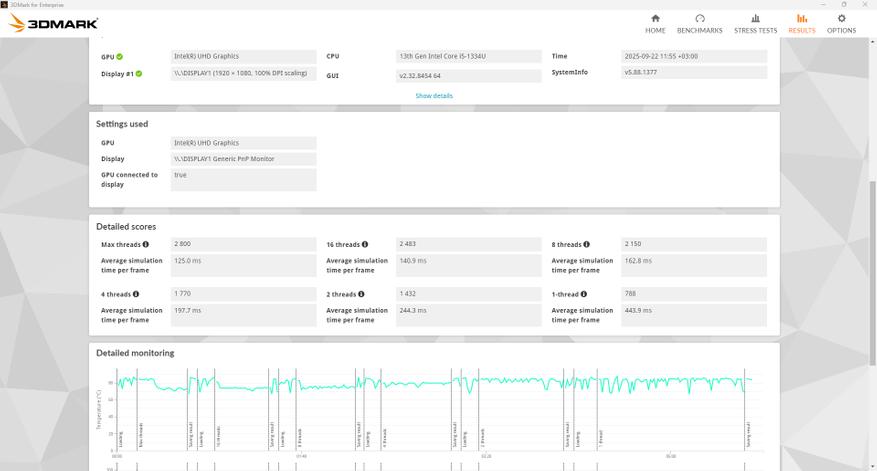Click the Time value 2025-09-22 11:55

tap(694, 56)
